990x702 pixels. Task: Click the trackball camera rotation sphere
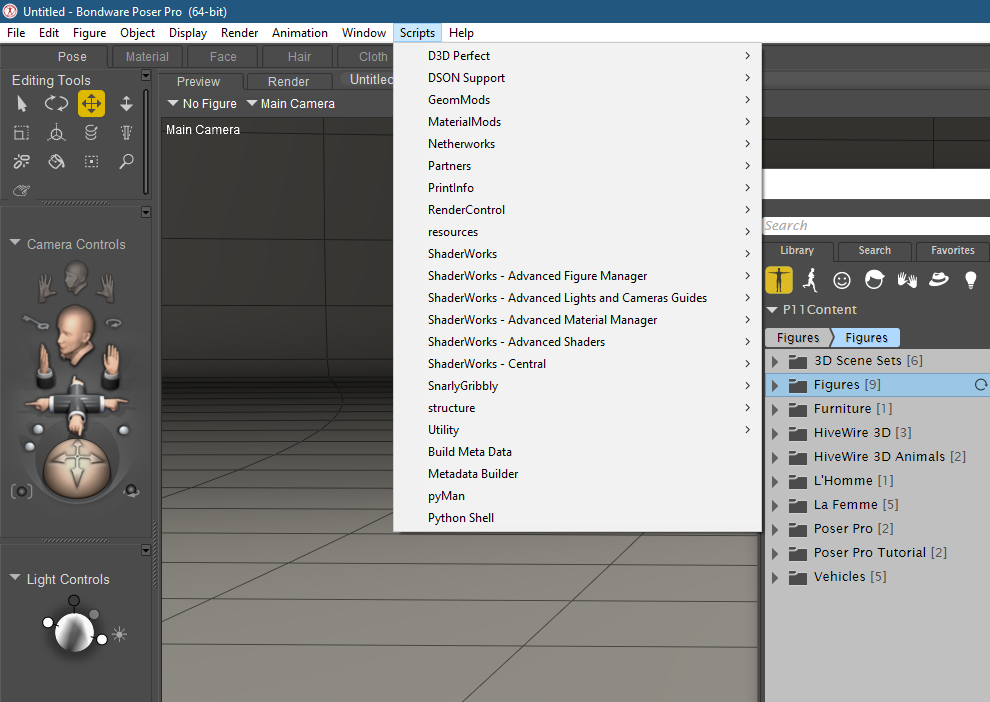click(76, 467)
